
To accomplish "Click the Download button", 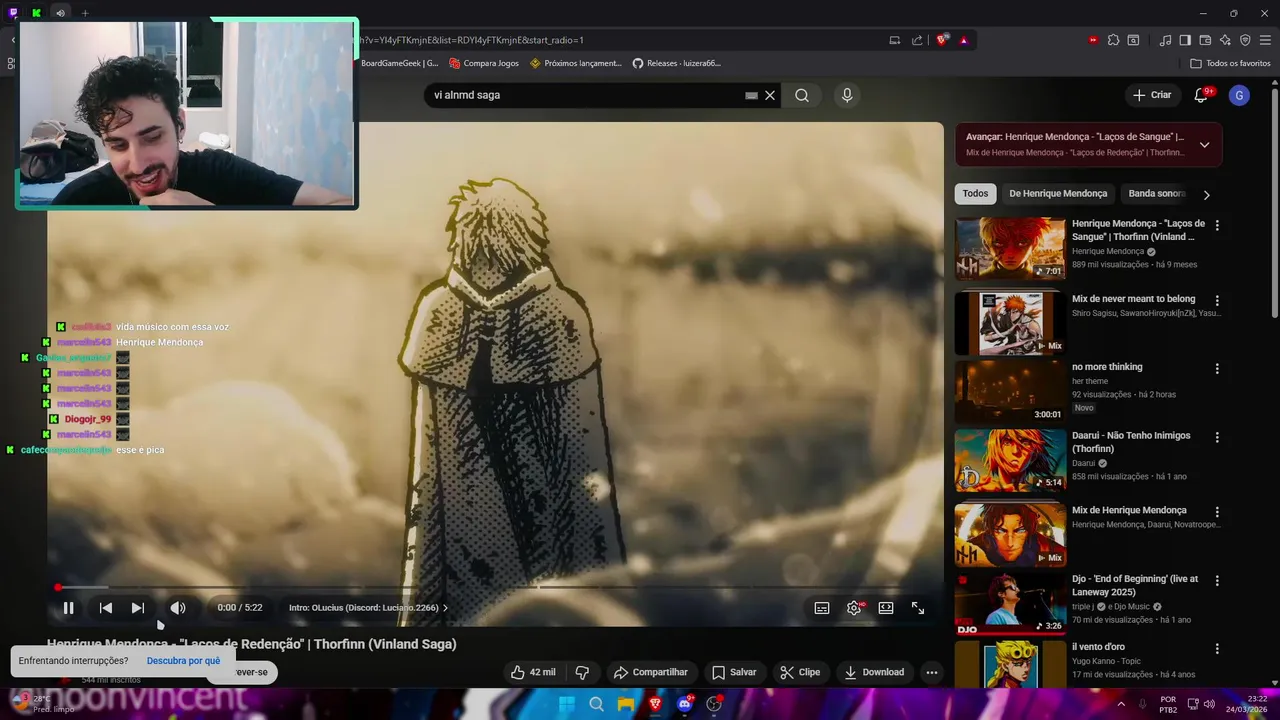I will pyautogui.click(x=874, y=672).
